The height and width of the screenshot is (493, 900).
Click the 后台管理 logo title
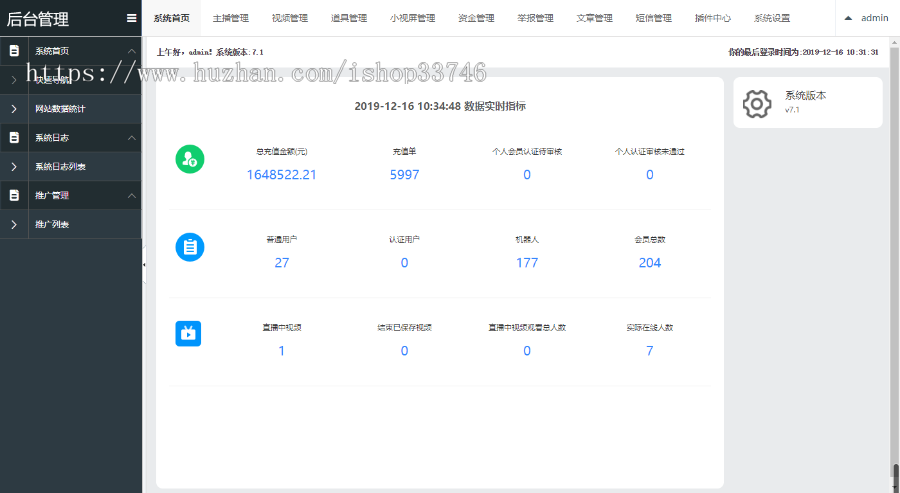(38, 19)
